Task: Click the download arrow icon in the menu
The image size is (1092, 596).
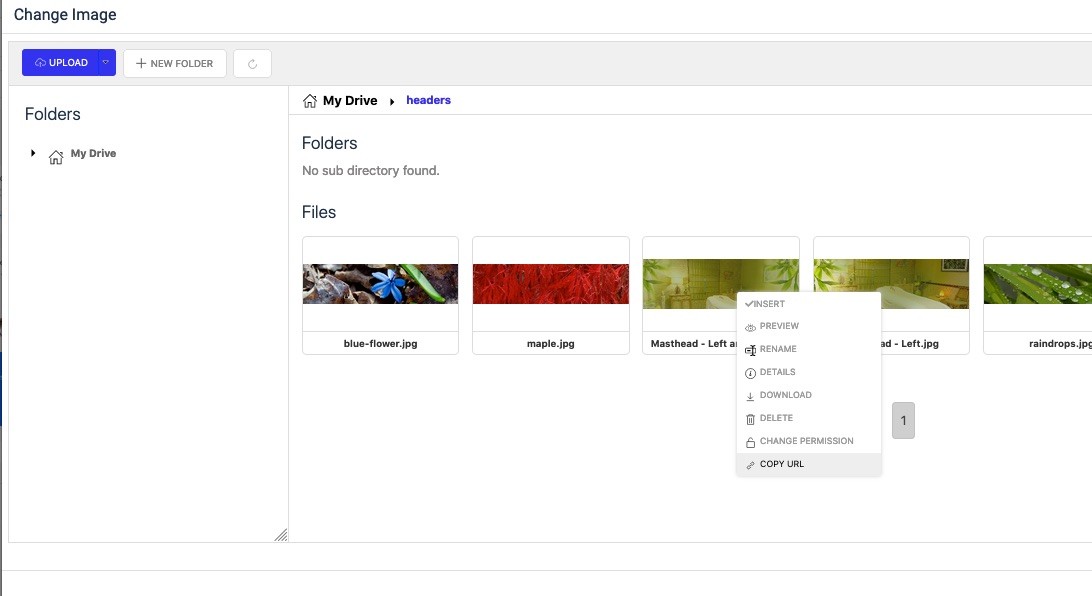Action: click(750, 396)
